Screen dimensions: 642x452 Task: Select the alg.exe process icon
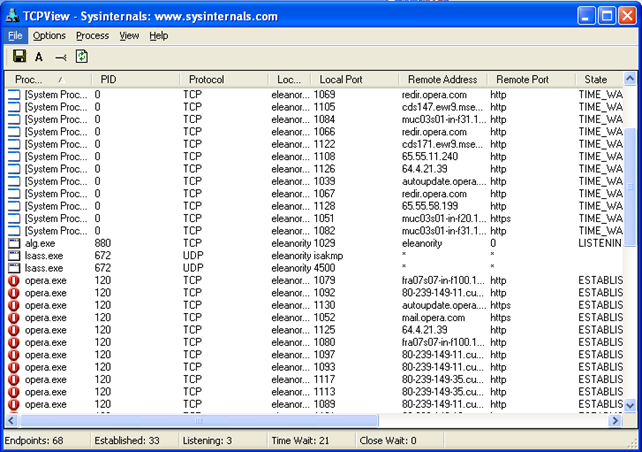[14, 243]
